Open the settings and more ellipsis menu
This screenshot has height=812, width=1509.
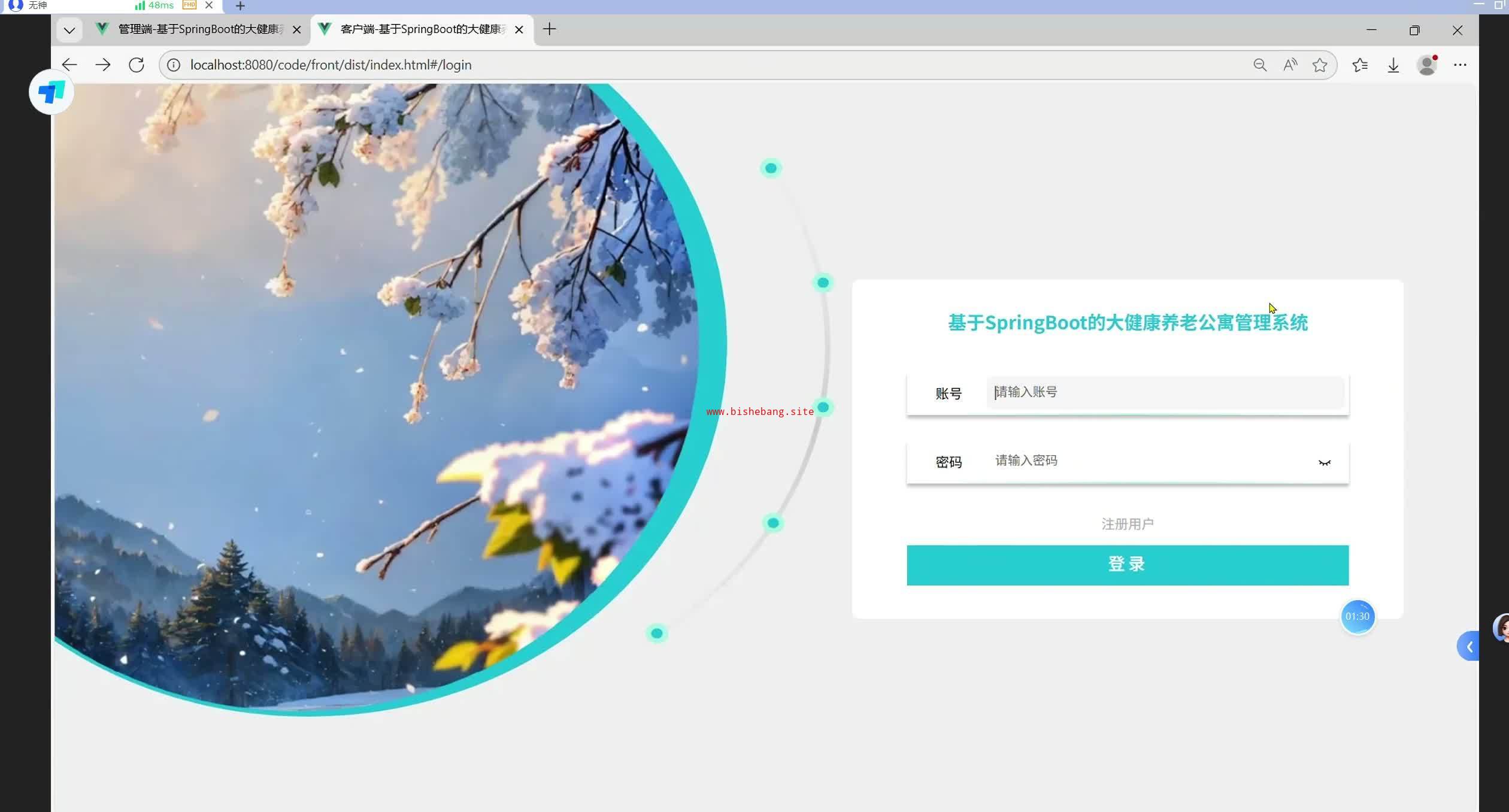pyautogui.click(x=1460, y=65)
